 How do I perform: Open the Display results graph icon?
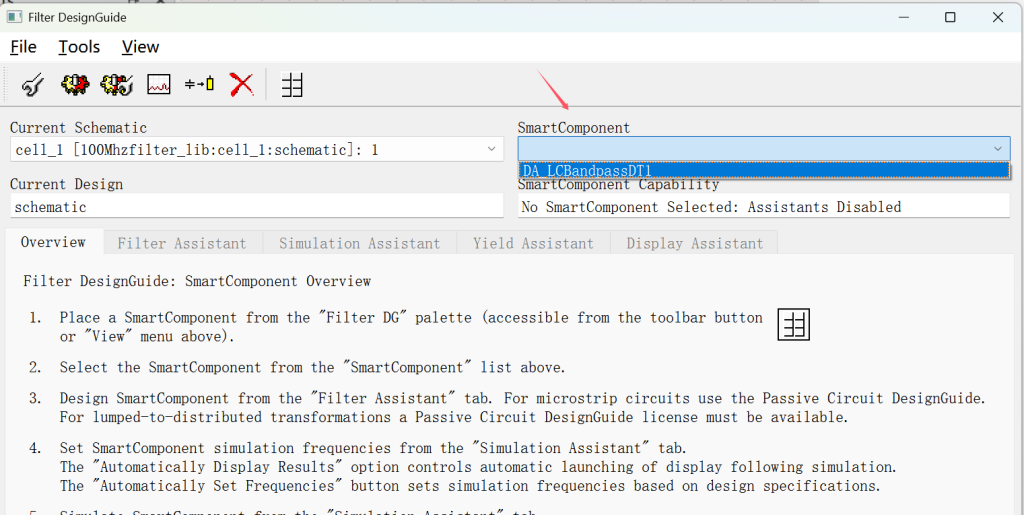coord(159,85)
